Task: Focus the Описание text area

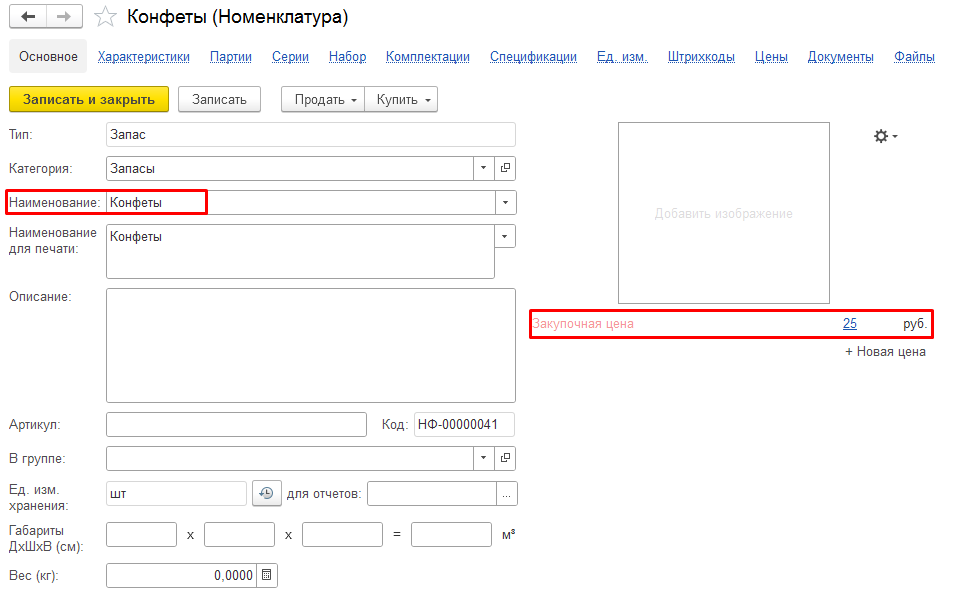Action: coord(311,346)
